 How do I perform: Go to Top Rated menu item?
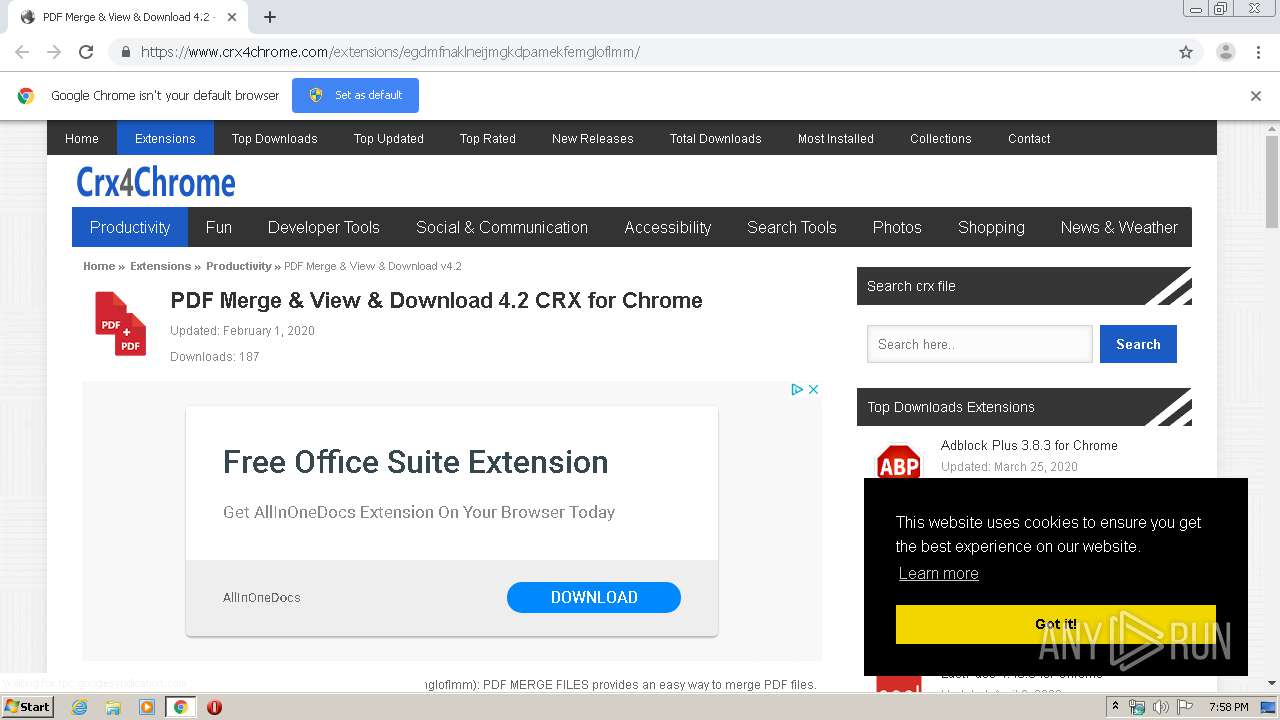pyautogui.click(x=488, y=139)
